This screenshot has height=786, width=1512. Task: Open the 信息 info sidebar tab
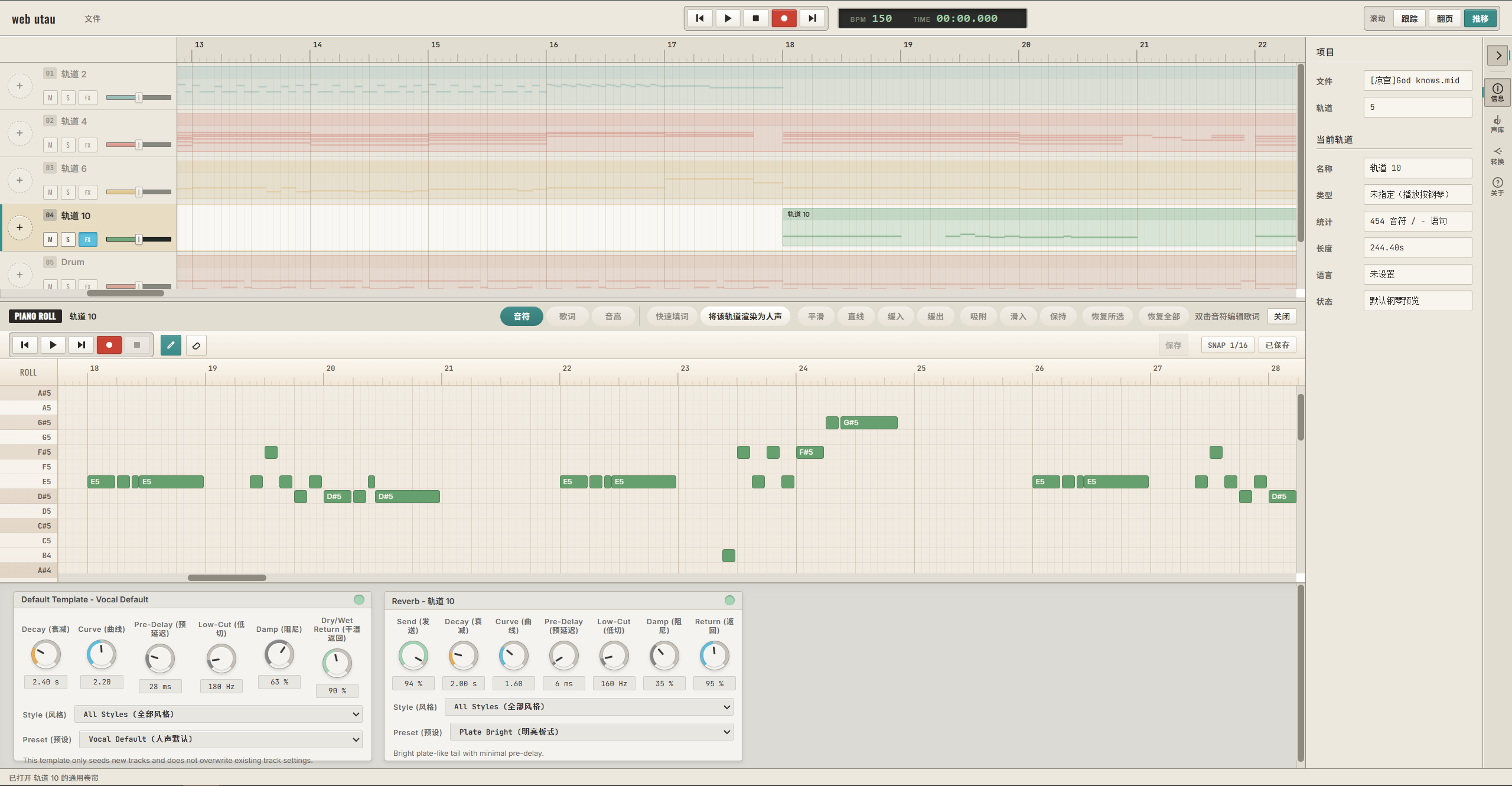point(1497,92)
